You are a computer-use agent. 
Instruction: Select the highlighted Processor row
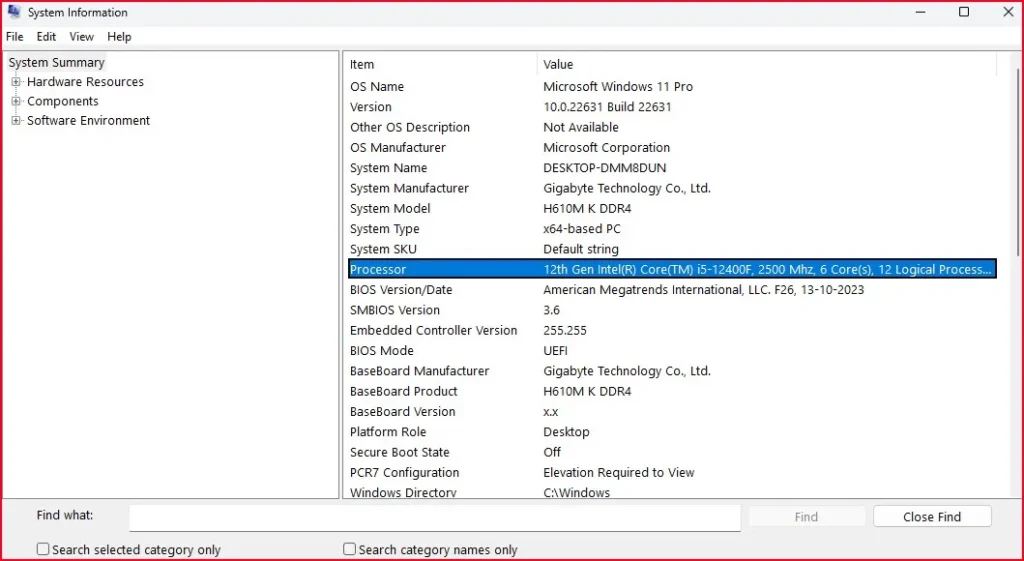[673, 270]
